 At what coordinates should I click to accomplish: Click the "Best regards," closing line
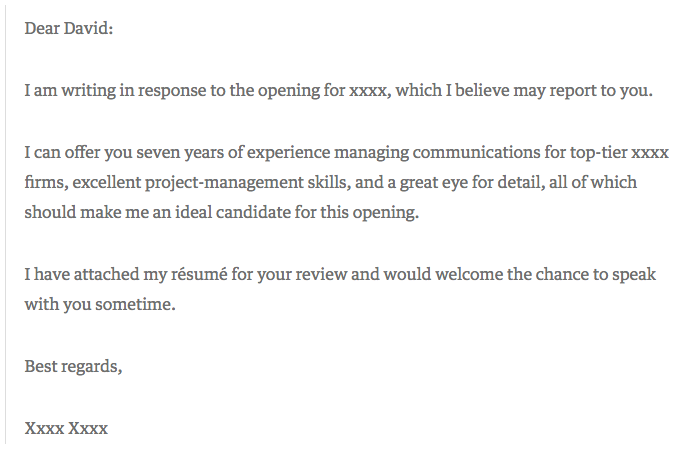coord(73,366)
